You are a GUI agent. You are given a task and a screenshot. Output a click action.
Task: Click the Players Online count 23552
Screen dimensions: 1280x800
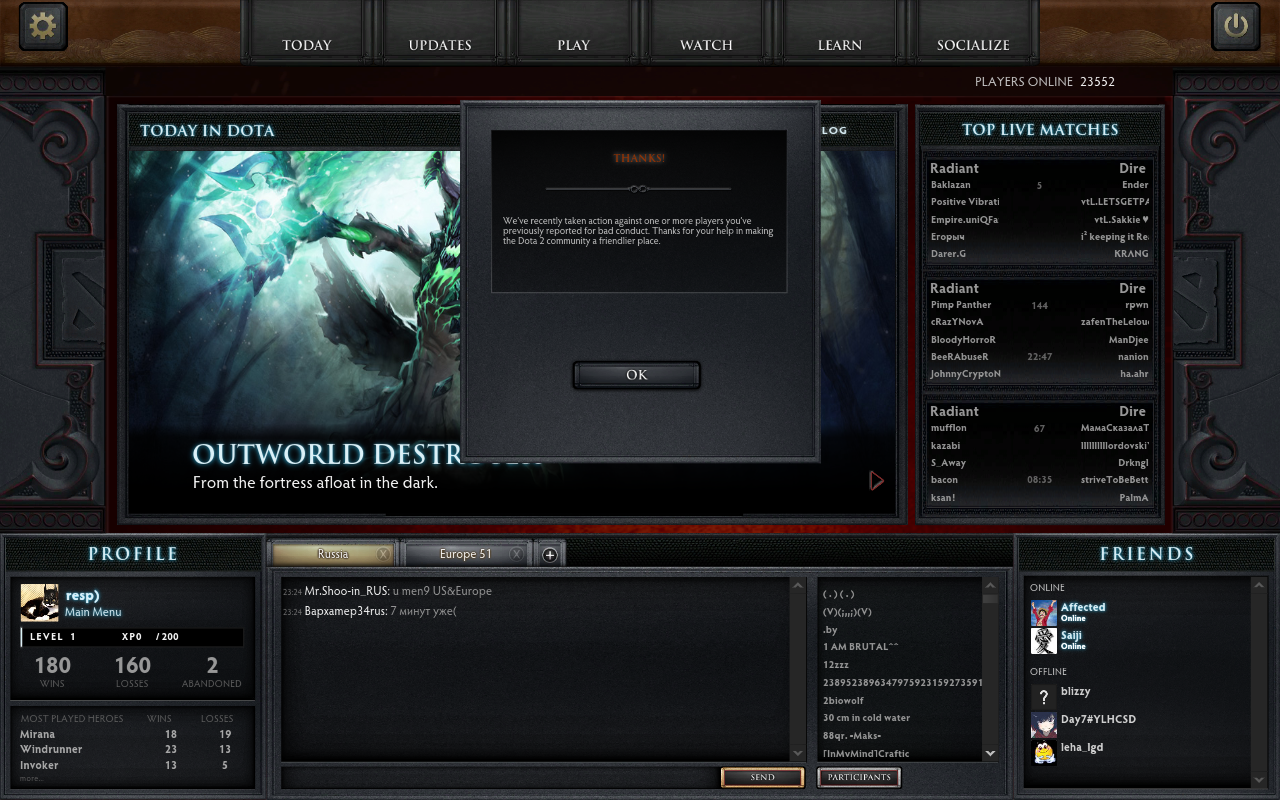1097,82
